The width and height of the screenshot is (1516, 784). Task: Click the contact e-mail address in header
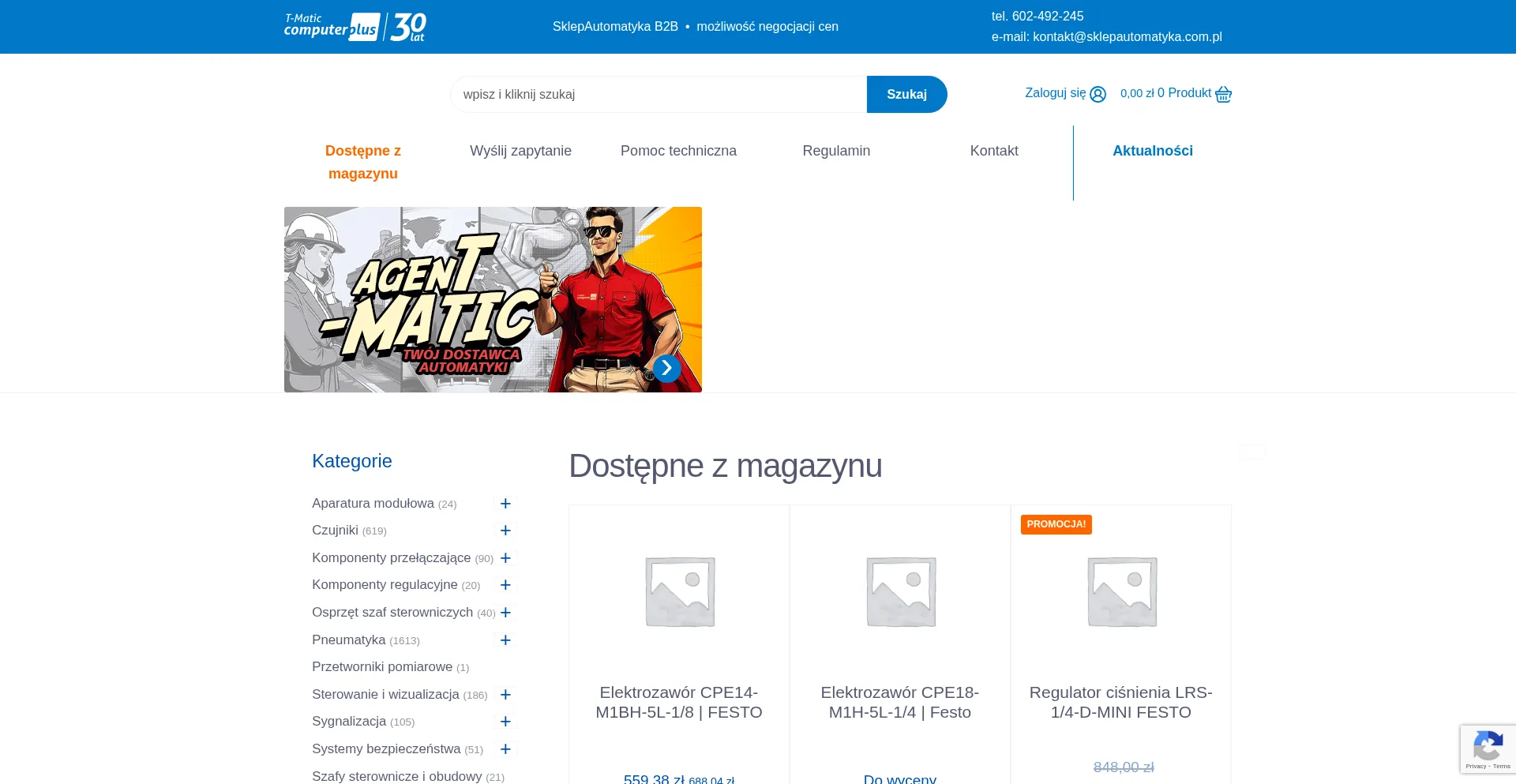[x=1127, y=37]
